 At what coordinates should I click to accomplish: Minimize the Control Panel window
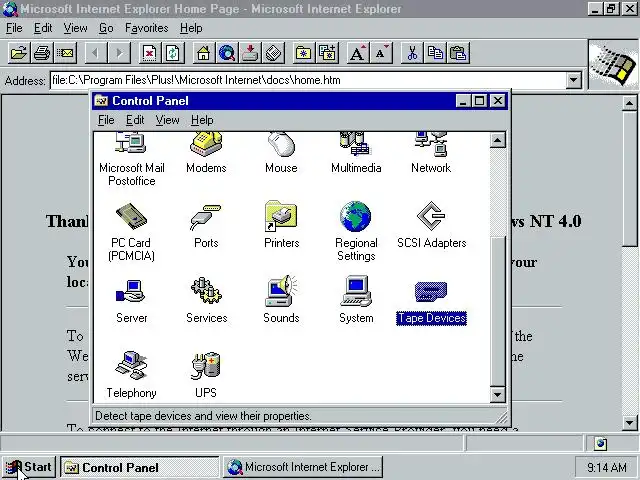click(463, 101)
